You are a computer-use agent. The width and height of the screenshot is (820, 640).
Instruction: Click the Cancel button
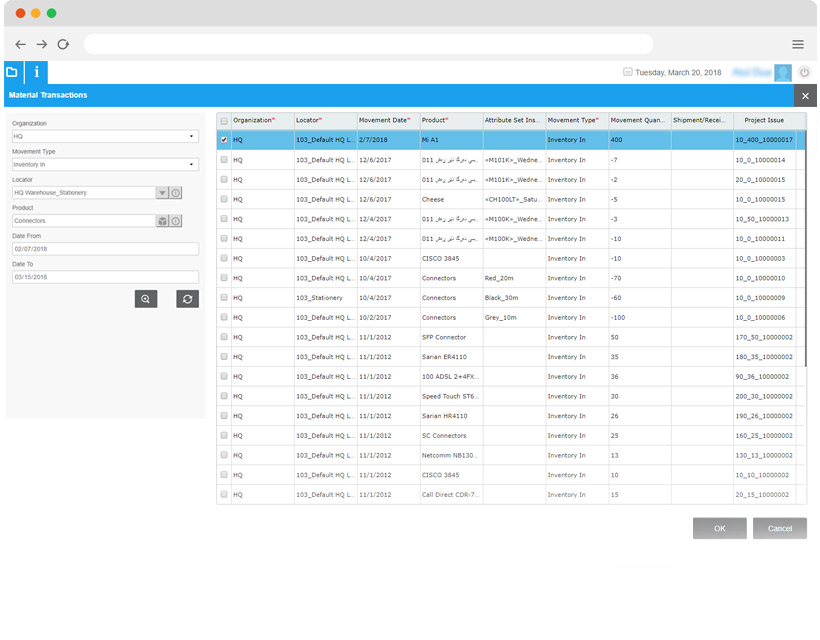click(x=779, y=528)
